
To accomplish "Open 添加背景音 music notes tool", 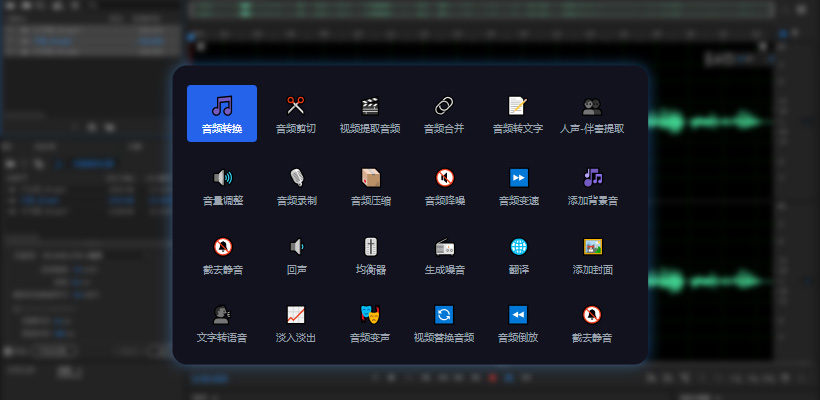I will point(592,186).
